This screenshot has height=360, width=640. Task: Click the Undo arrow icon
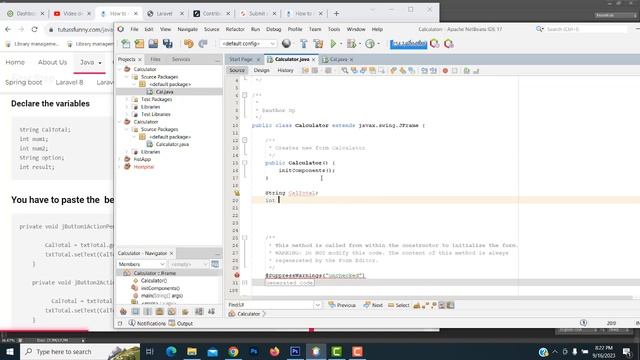click(189, 44)
